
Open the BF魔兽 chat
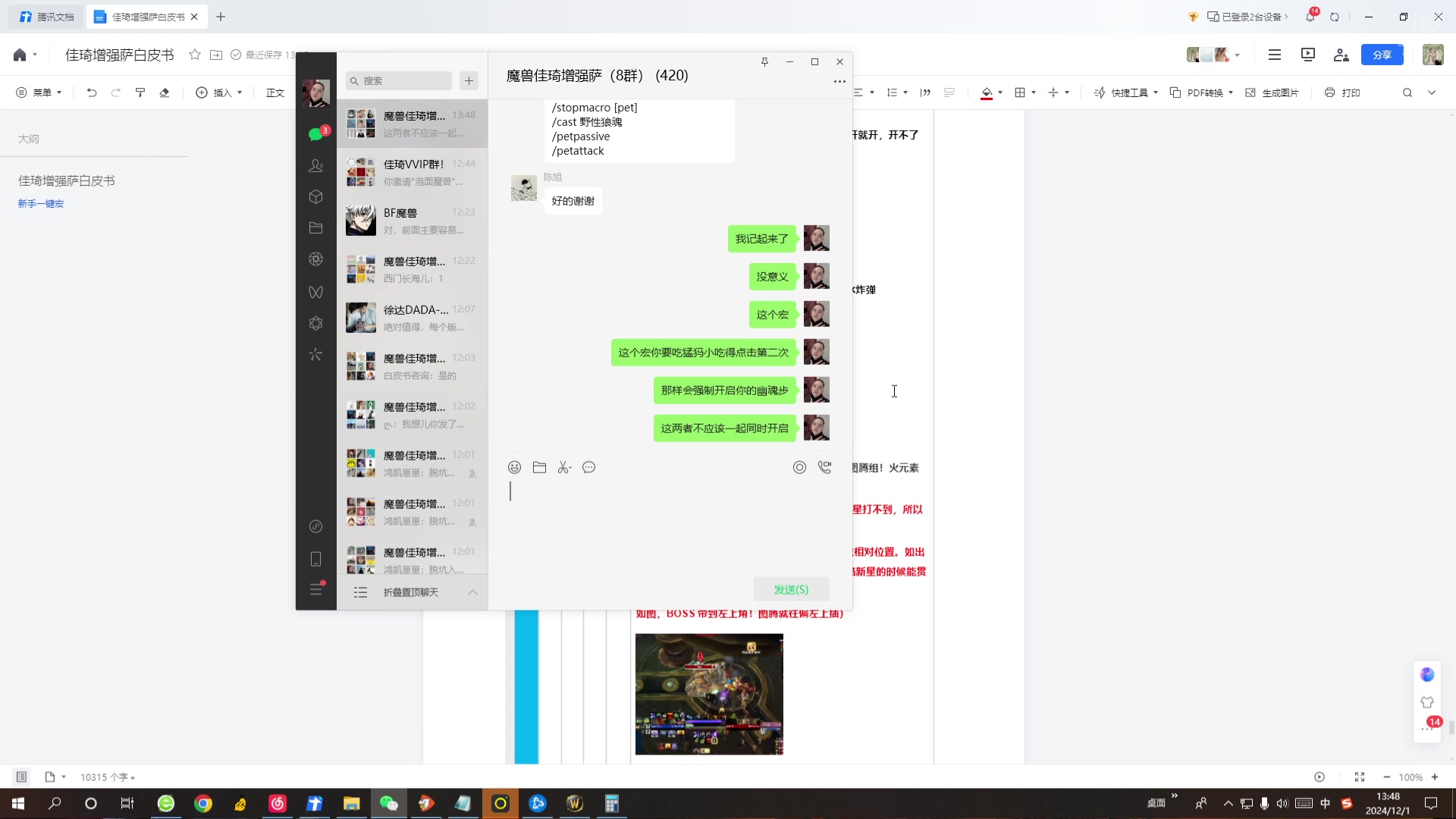point(413,221)
